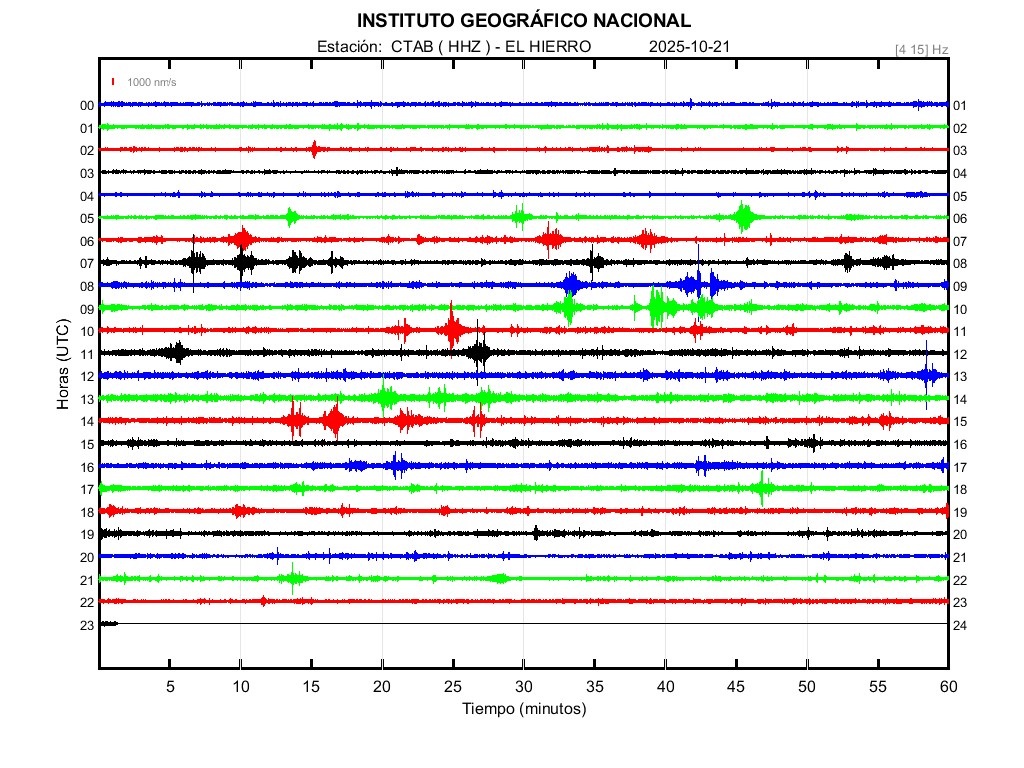Viewport: 1024px width, 768px height.
Task: Click the 5 minute tick label
Action: pyautogui.click(x=170, y=686)
